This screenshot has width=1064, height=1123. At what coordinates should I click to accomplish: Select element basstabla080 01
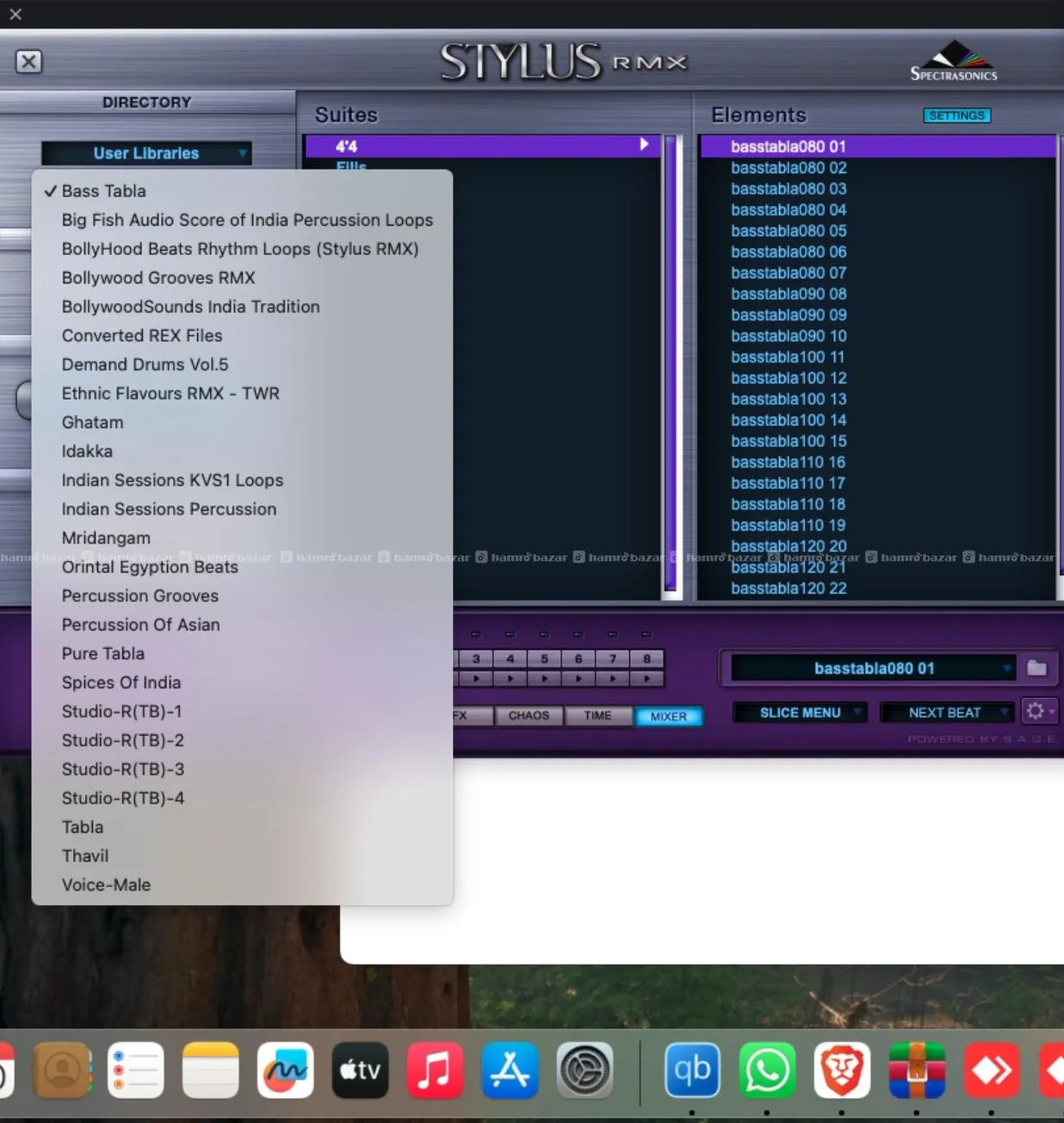(x=878, y=146)
